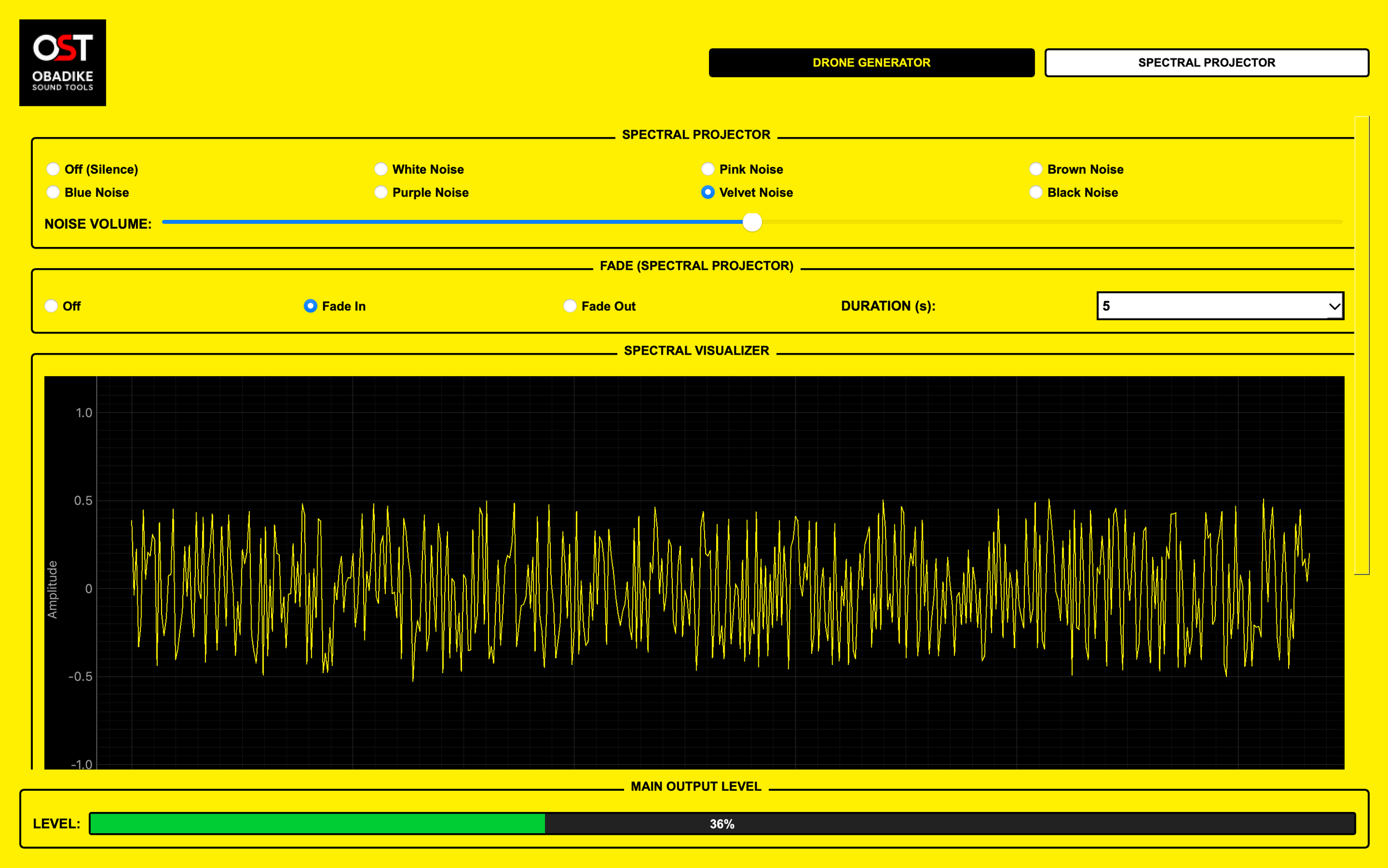Click the spectral visualizer waveform canvas

[x=693, y=573]
